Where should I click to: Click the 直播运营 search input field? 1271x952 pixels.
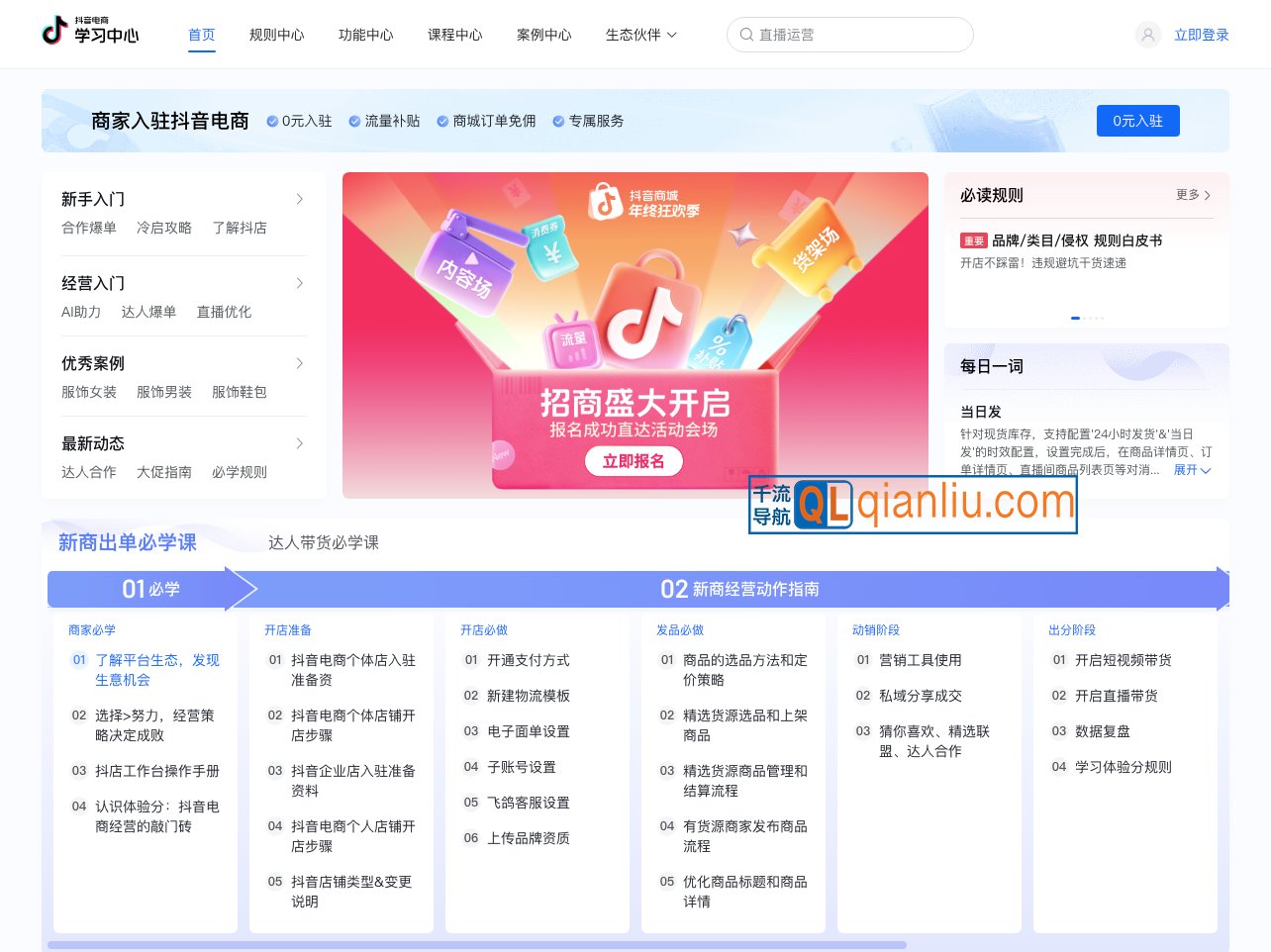pos(849,34)
